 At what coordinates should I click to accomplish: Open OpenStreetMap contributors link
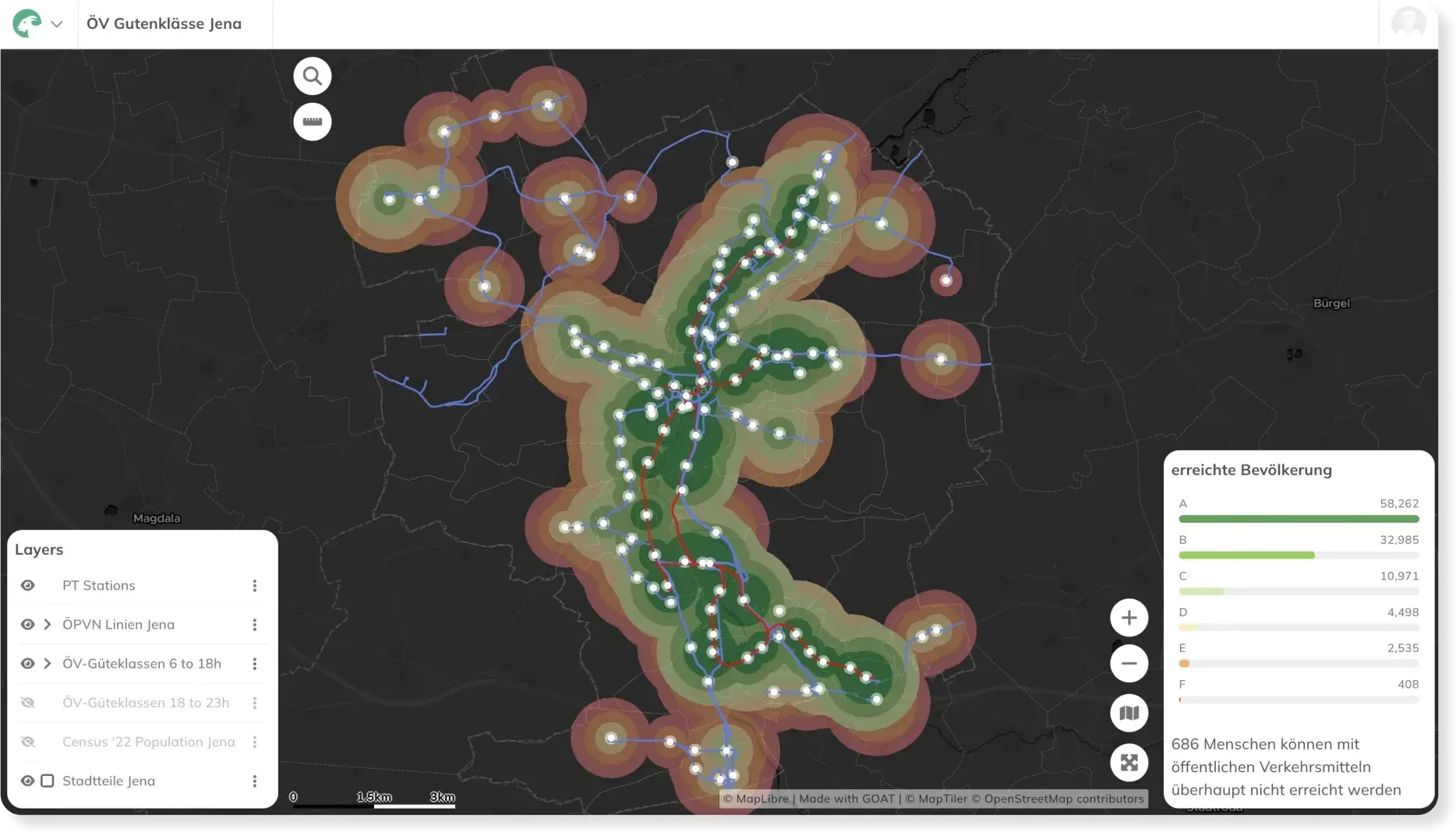(1058, 799)
